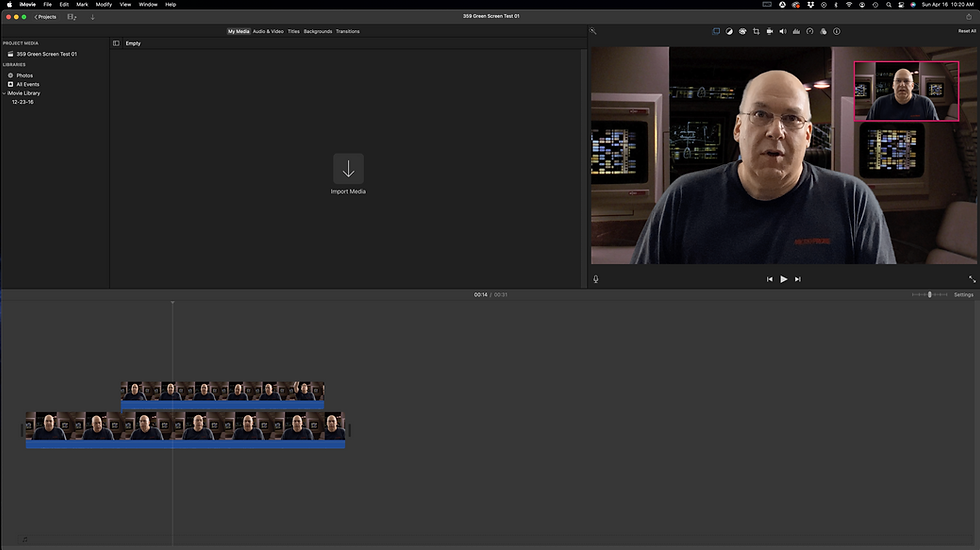Open the stabilization camera tool
The image size is (980, 550).
pyautogui.click(x=769, y=31)
